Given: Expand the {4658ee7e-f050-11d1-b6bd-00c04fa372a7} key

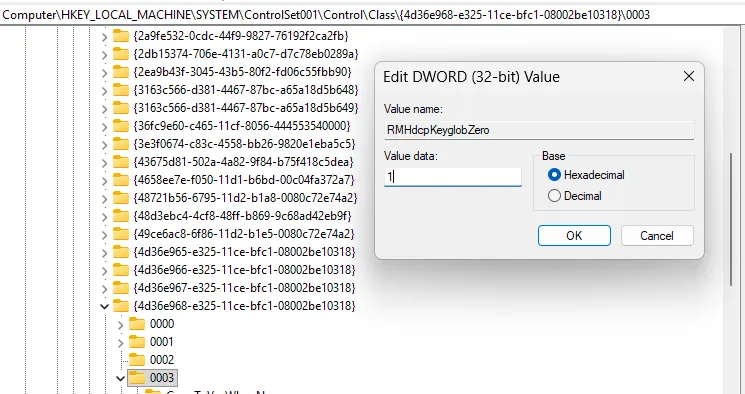Looking at the screenshot, I should pos(105,180).
